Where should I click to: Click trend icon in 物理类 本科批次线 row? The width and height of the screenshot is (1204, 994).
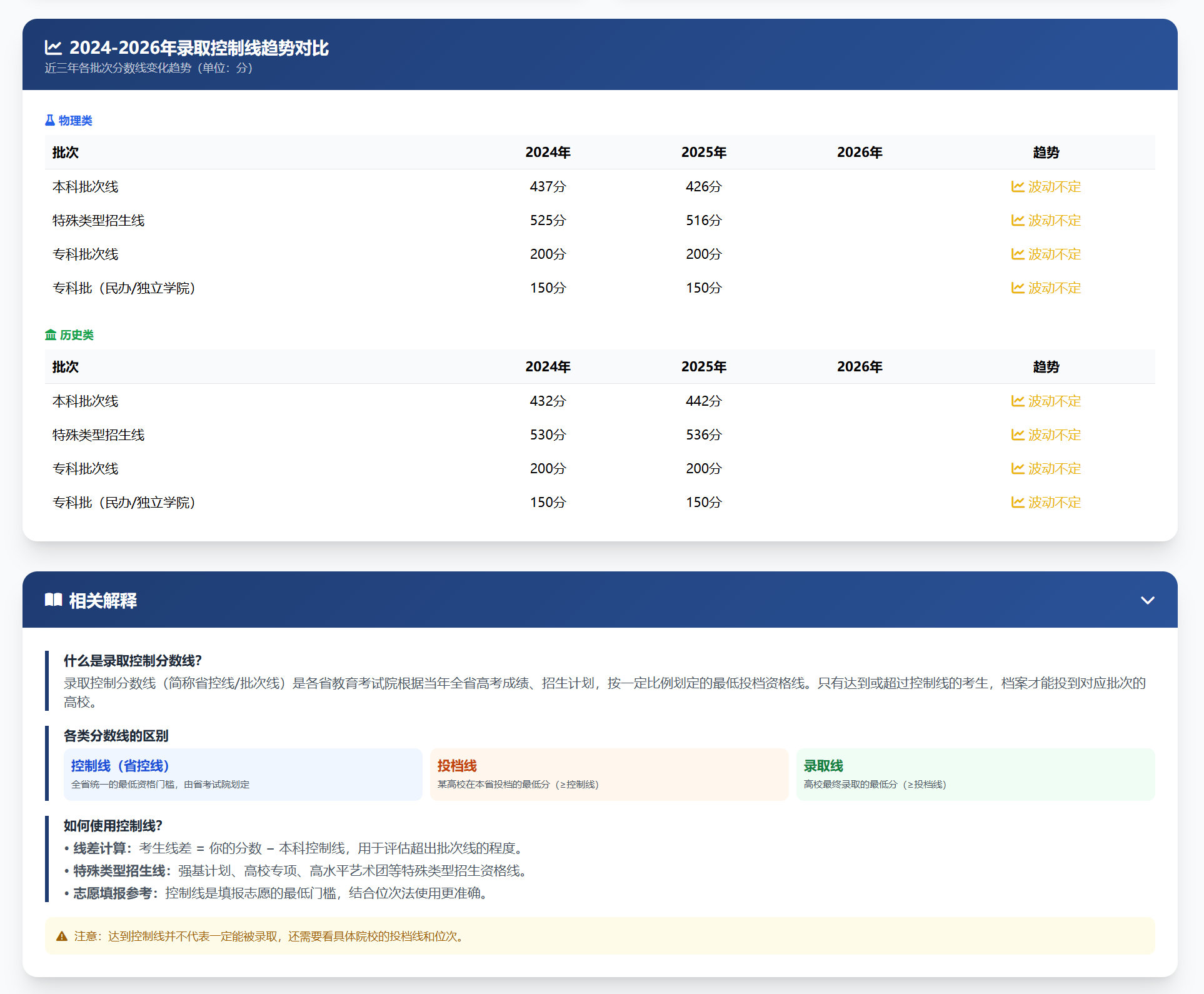coord(1018,186)
